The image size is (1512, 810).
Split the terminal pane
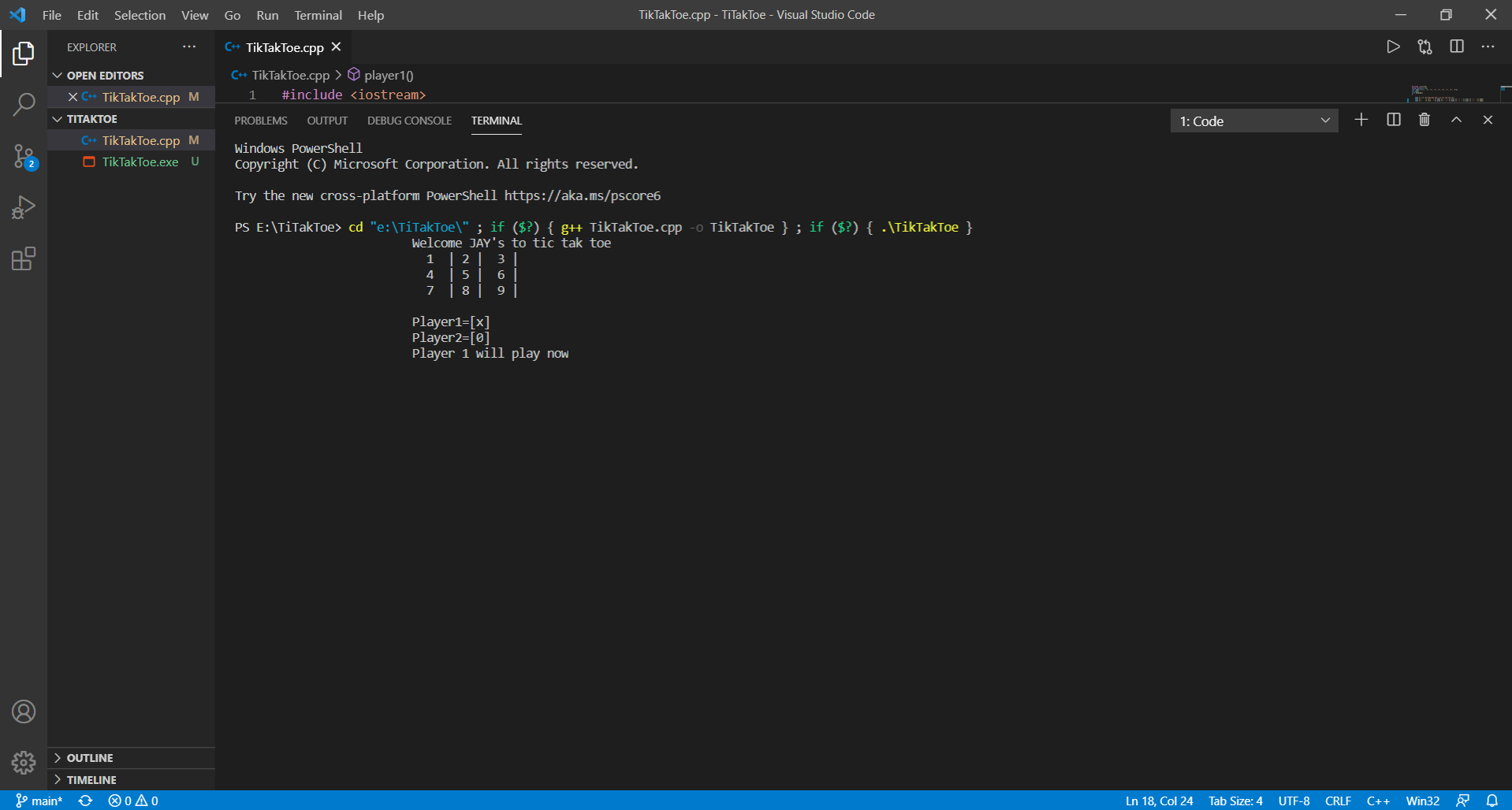[x=1392, y=120]
